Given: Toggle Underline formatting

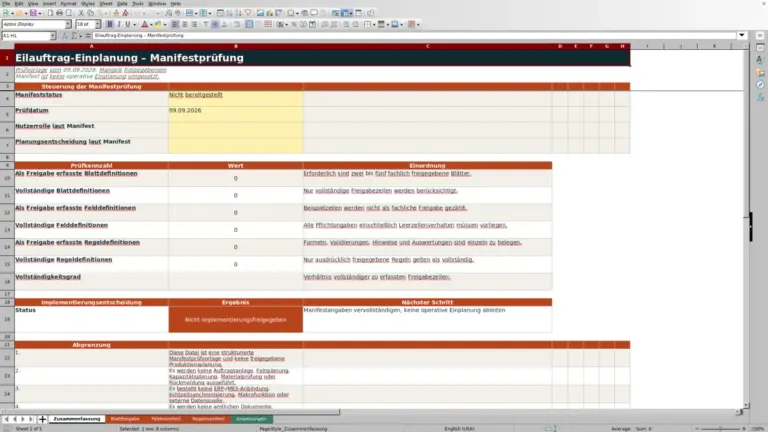Looking at the screenshot, I should [127, 24].
